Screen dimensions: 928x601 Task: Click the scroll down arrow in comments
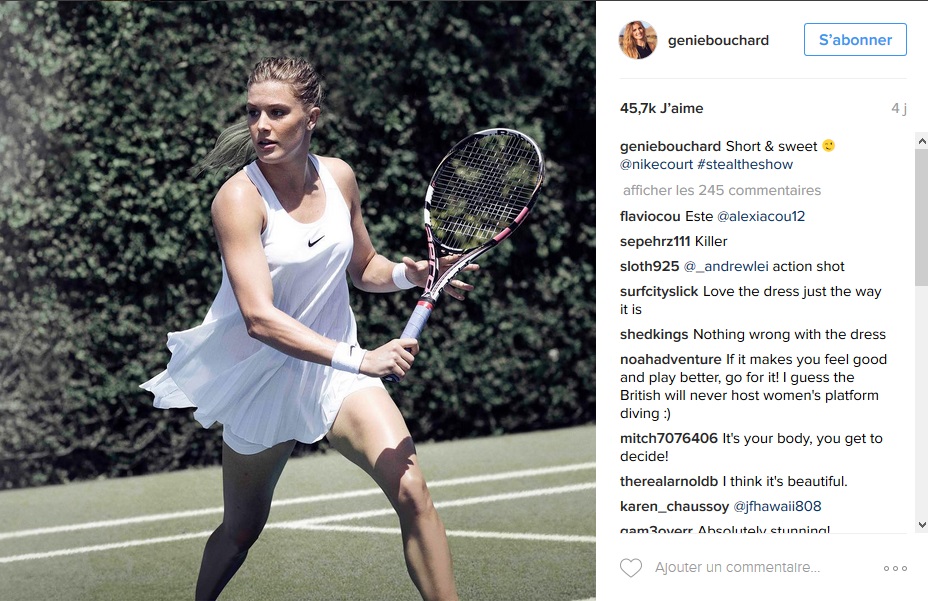(x=921, y=525)
